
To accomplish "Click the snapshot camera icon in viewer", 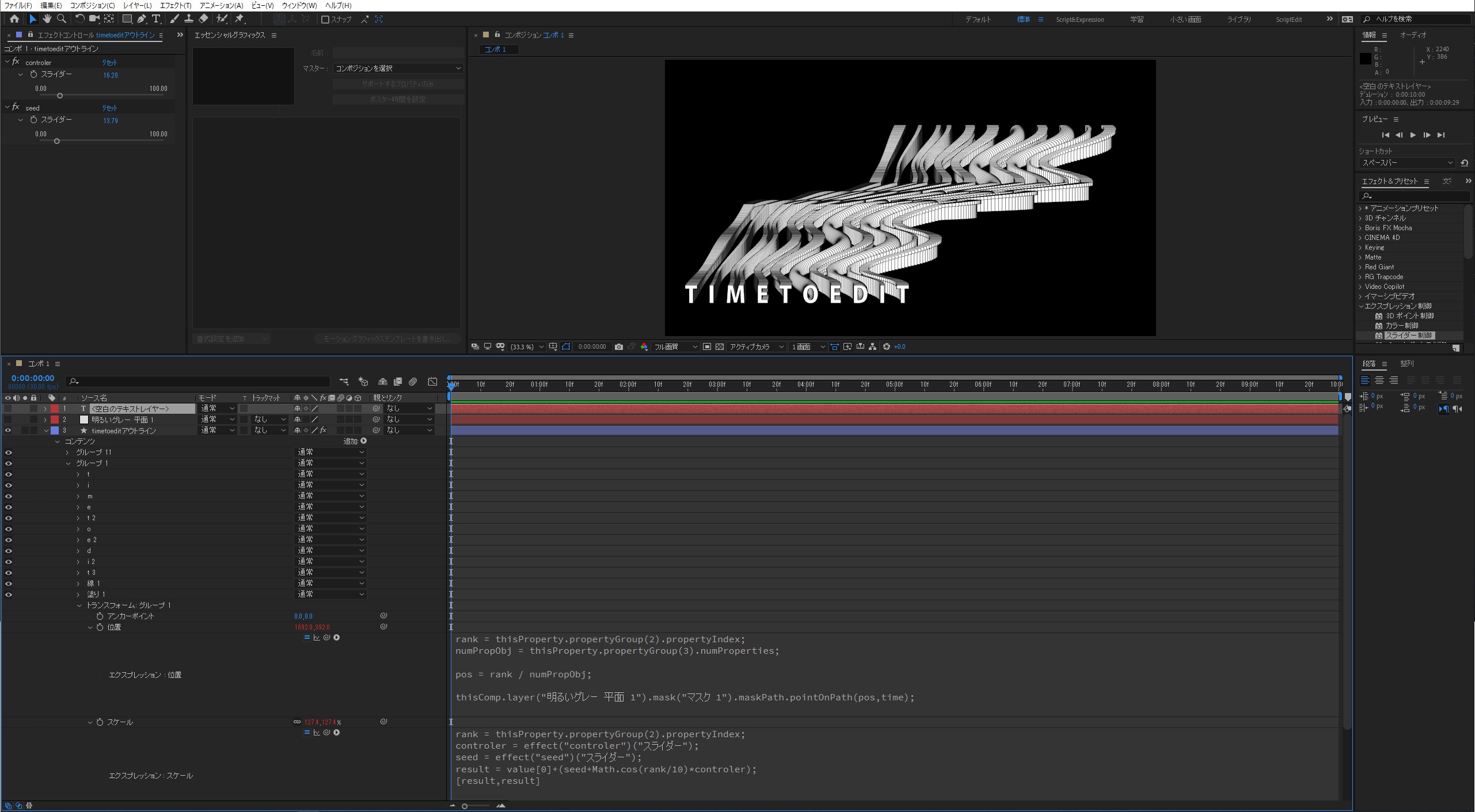I will 618,347.
